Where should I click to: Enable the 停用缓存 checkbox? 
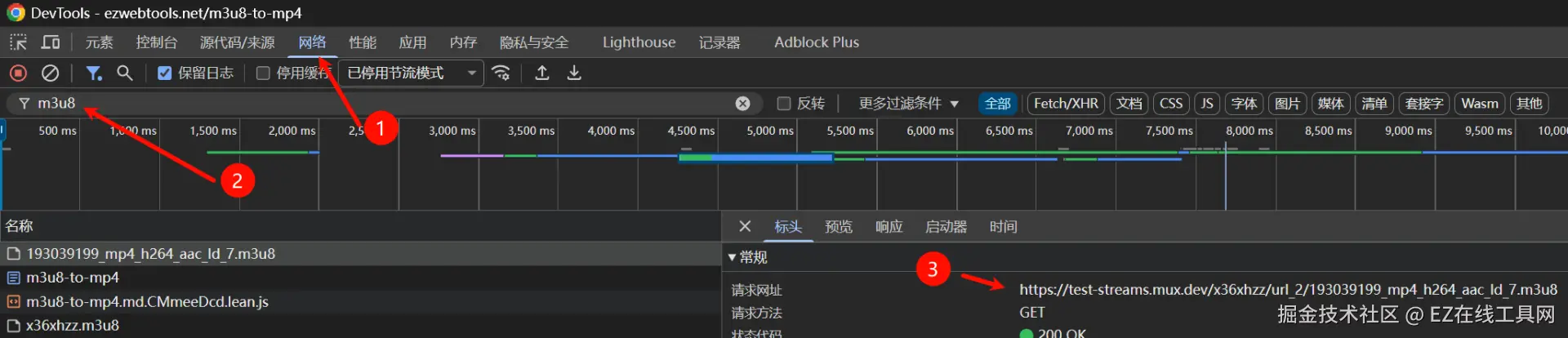click(263, 73)
